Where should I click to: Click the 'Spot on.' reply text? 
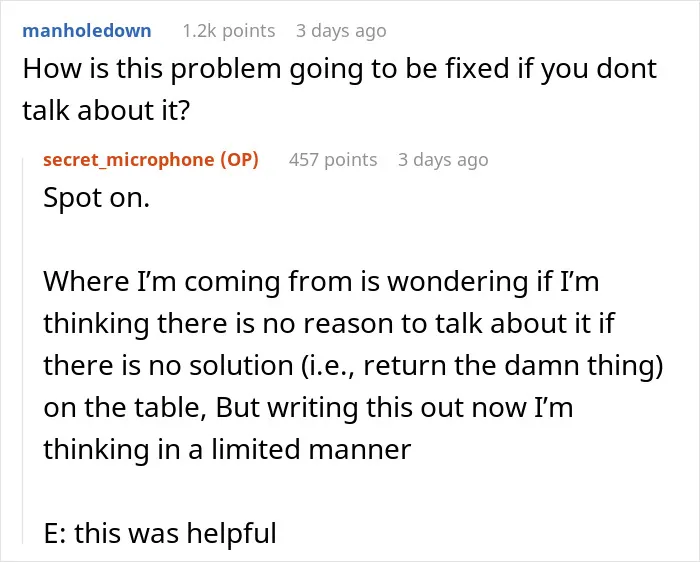tap(96, 198)
